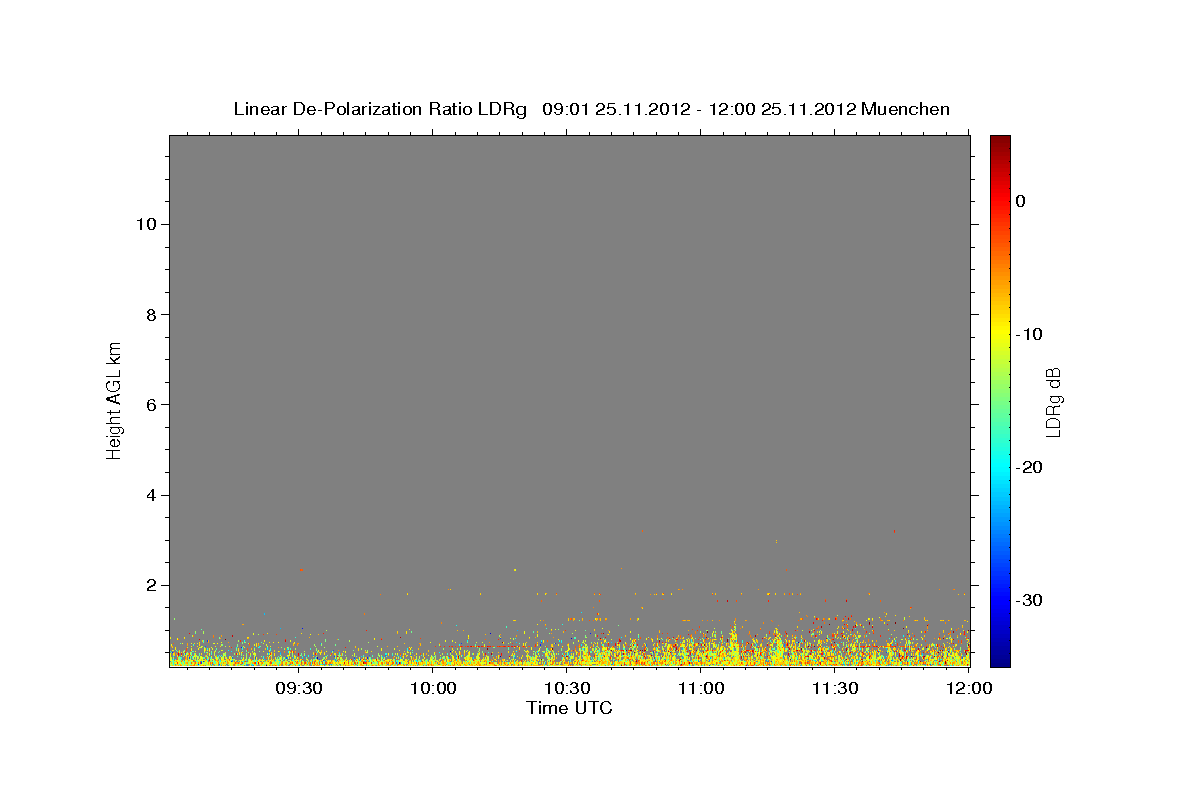Click the 'LDRg dB' colorbar label
This screenshot has height=800, width=1200.
pyautogui.click(x=1053, y=401)
